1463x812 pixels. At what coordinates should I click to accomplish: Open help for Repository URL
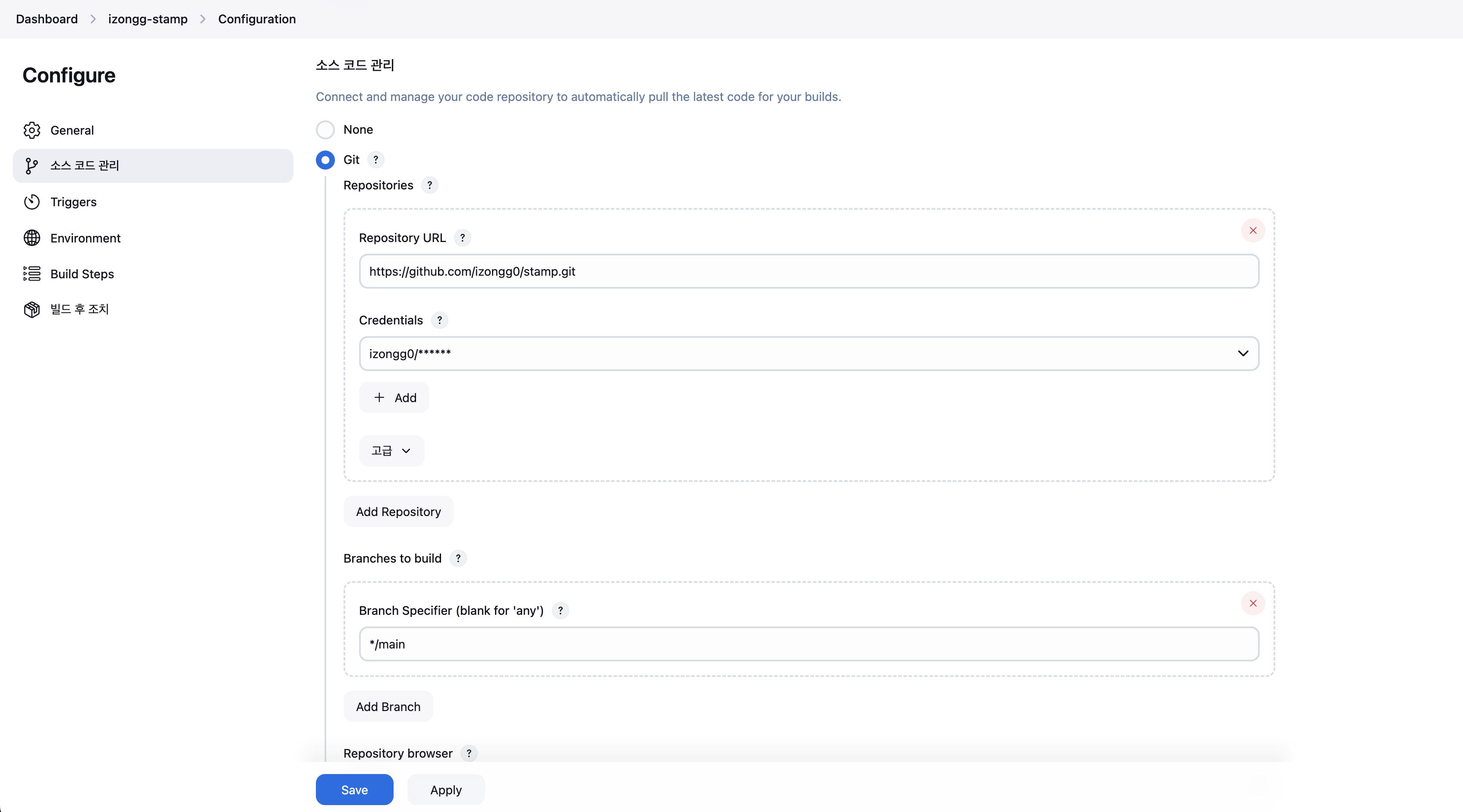point(462,238)
